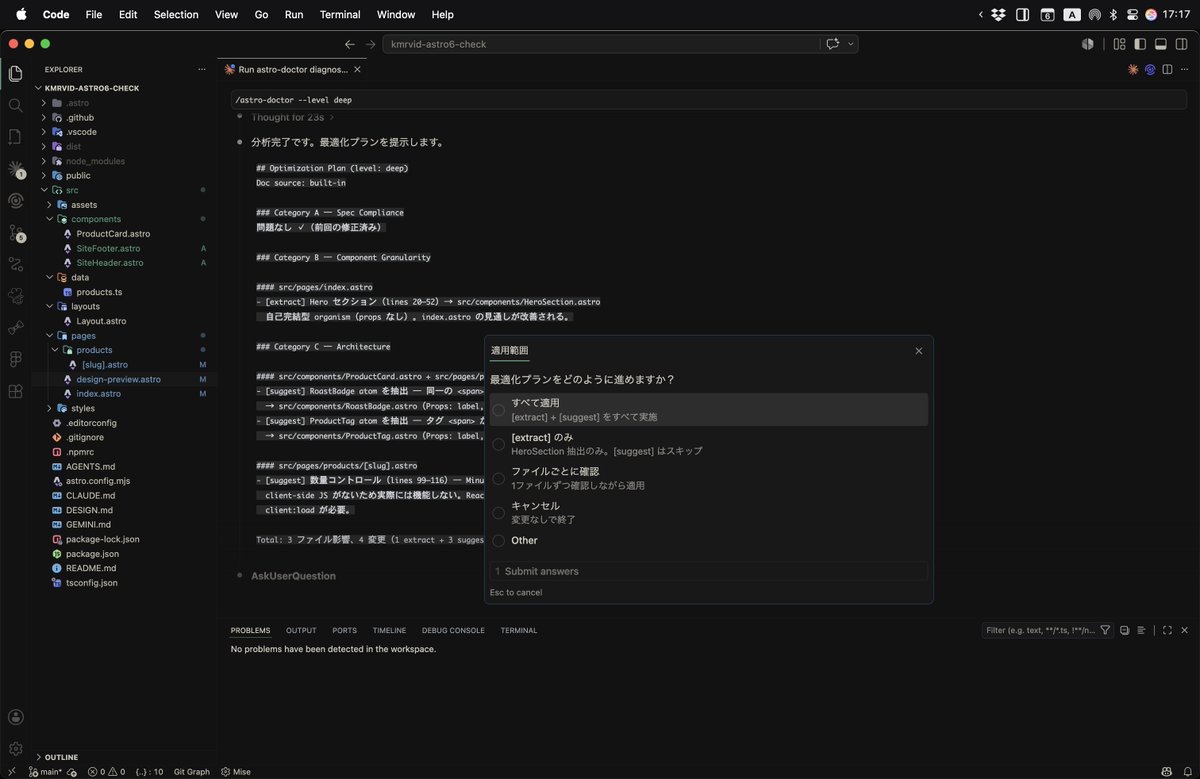The height and width of the screenshot is (779, 1200).
Task: Switch to the TERMINAL panel tab
Action: click(519, 630)
